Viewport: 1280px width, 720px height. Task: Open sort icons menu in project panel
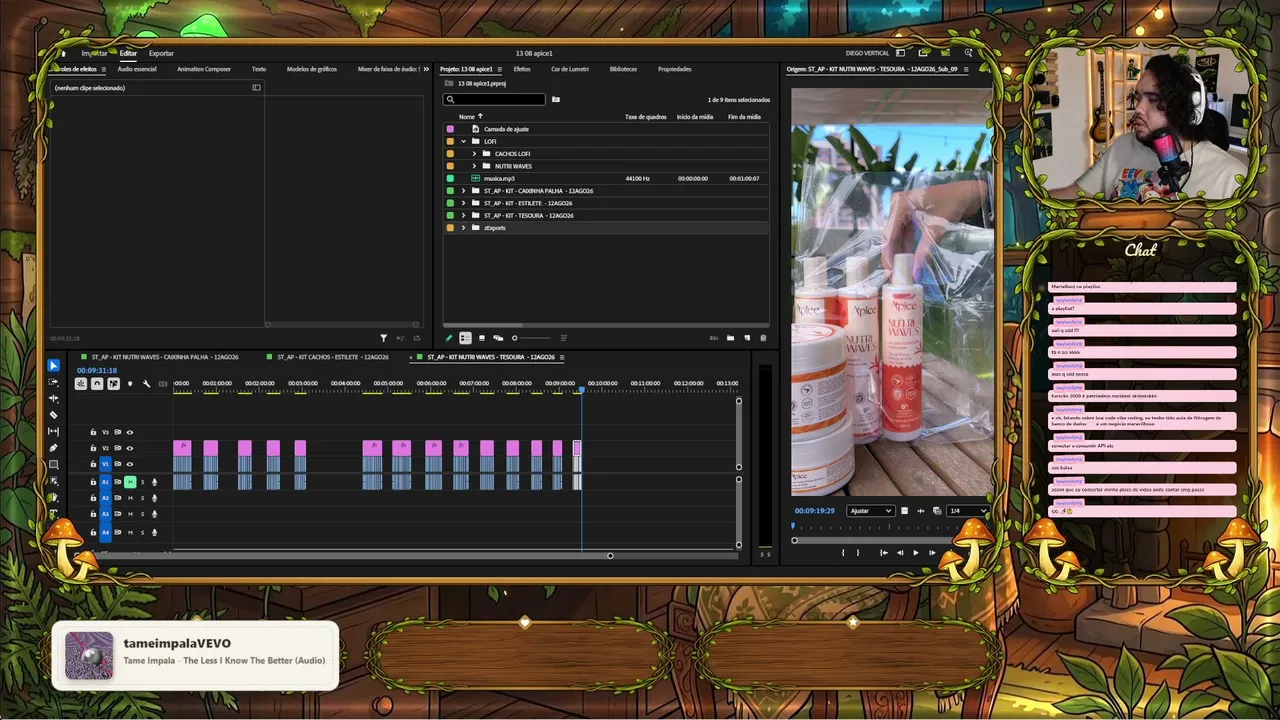[563, 338]
